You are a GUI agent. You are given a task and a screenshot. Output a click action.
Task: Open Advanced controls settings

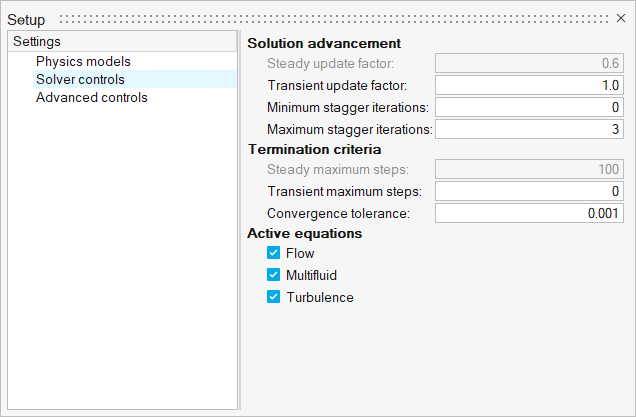point(91,97)
